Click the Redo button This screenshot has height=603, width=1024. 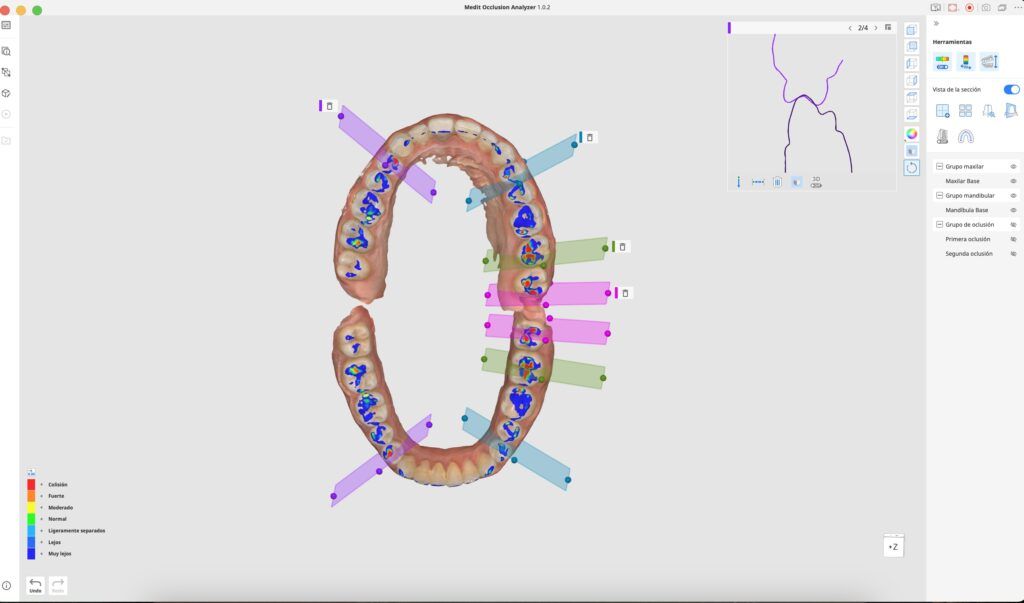(57, 585)
